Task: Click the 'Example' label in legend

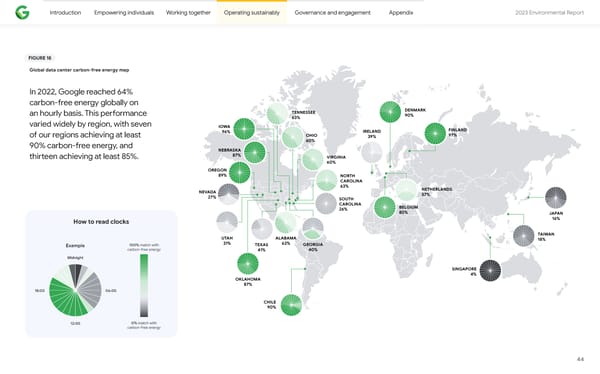Action: point(75,245)
